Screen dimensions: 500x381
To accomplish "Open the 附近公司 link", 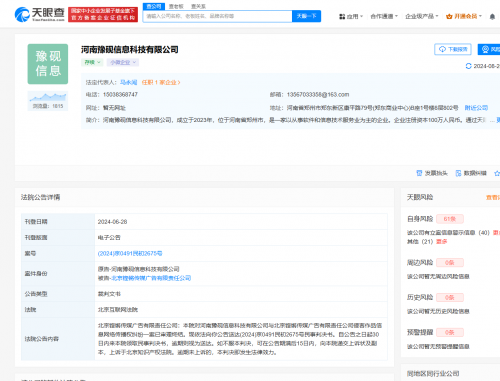I will click(x=476, y=108).
